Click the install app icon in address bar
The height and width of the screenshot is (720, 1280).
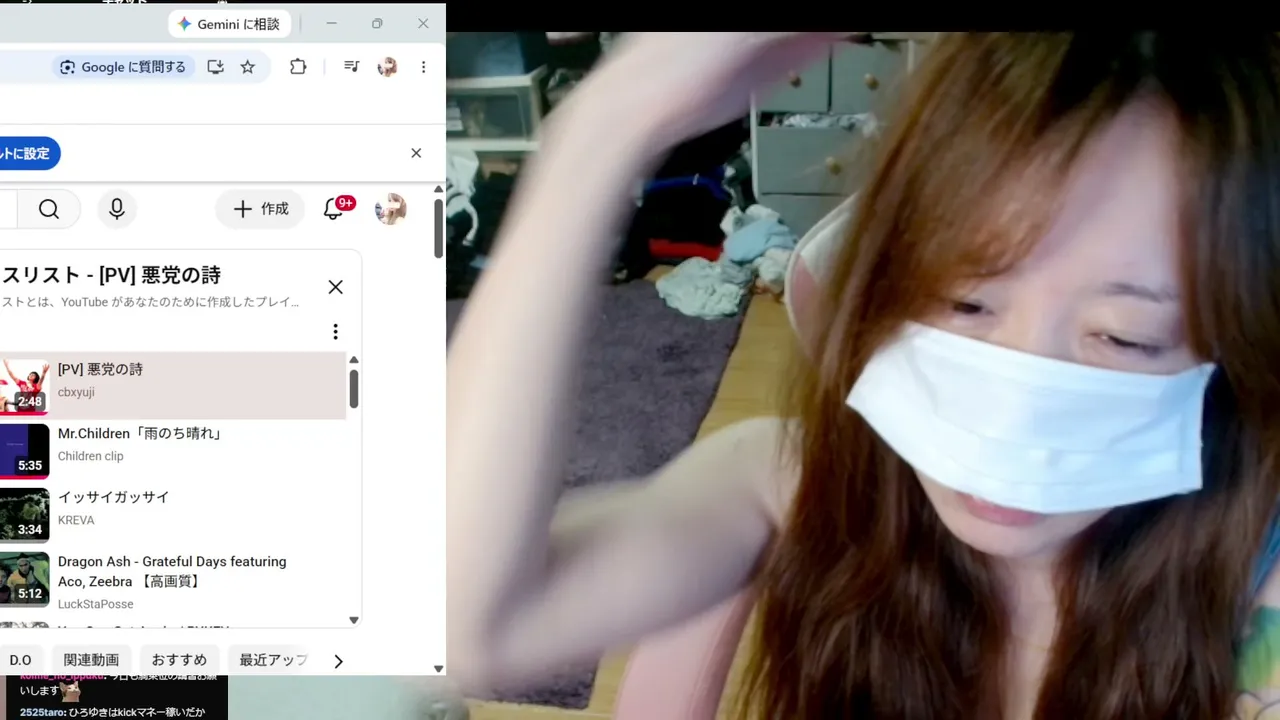[x=215, y=67]
